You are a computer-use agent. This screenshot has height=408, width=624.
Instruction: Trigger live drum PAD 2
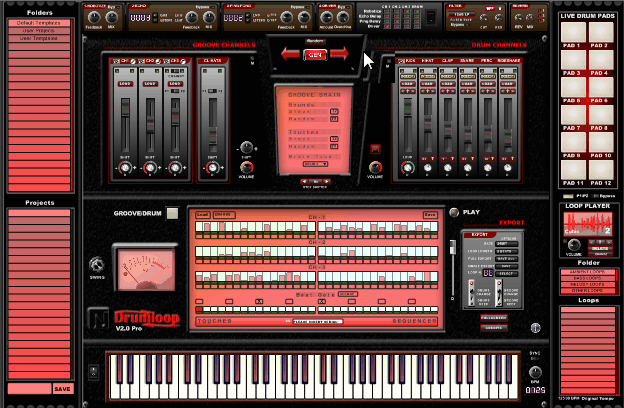[601, 32]
